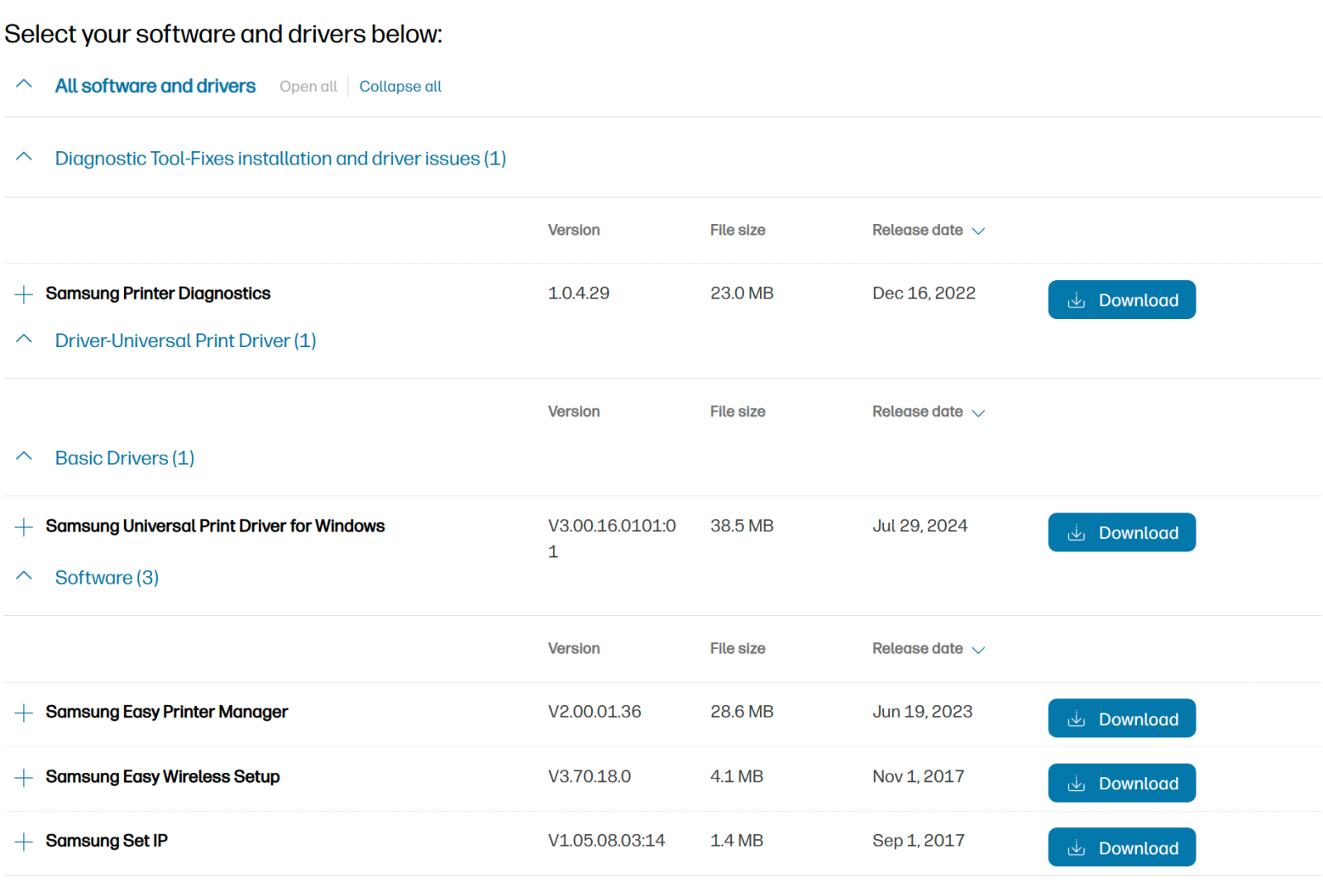Click the 1.4 MB file size value
Image resolution: width=1323 pixels, height=896 pixels.
(x=737, y=841)
